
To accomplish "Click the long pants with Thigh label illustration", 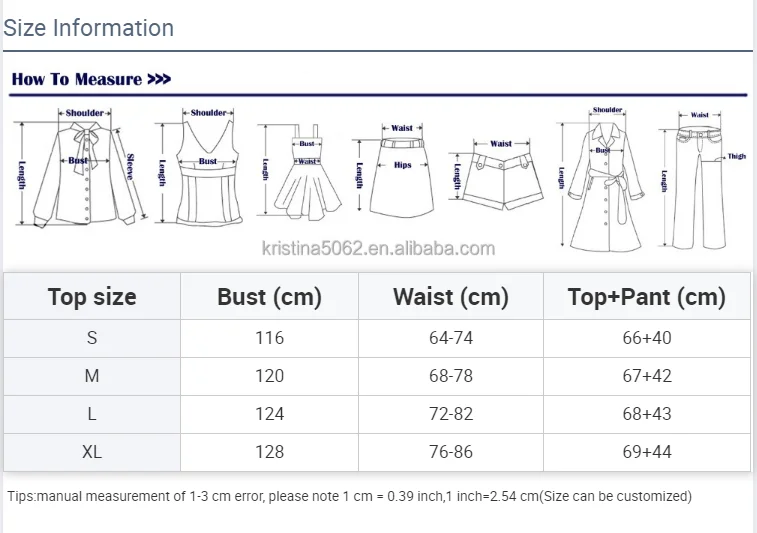I will click(702, 180).
